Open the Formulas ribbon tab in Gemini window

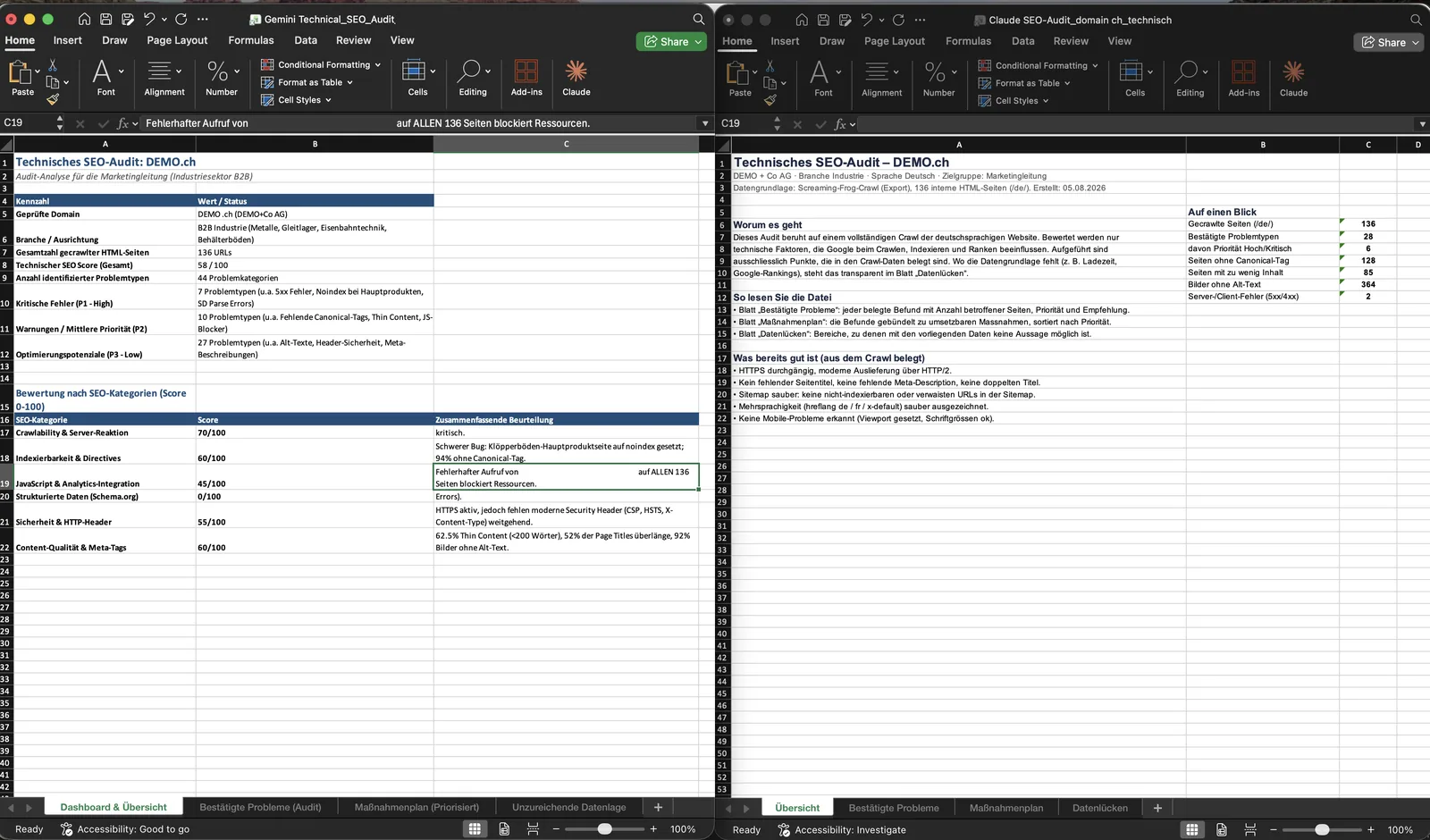click(x=251, y=40)
